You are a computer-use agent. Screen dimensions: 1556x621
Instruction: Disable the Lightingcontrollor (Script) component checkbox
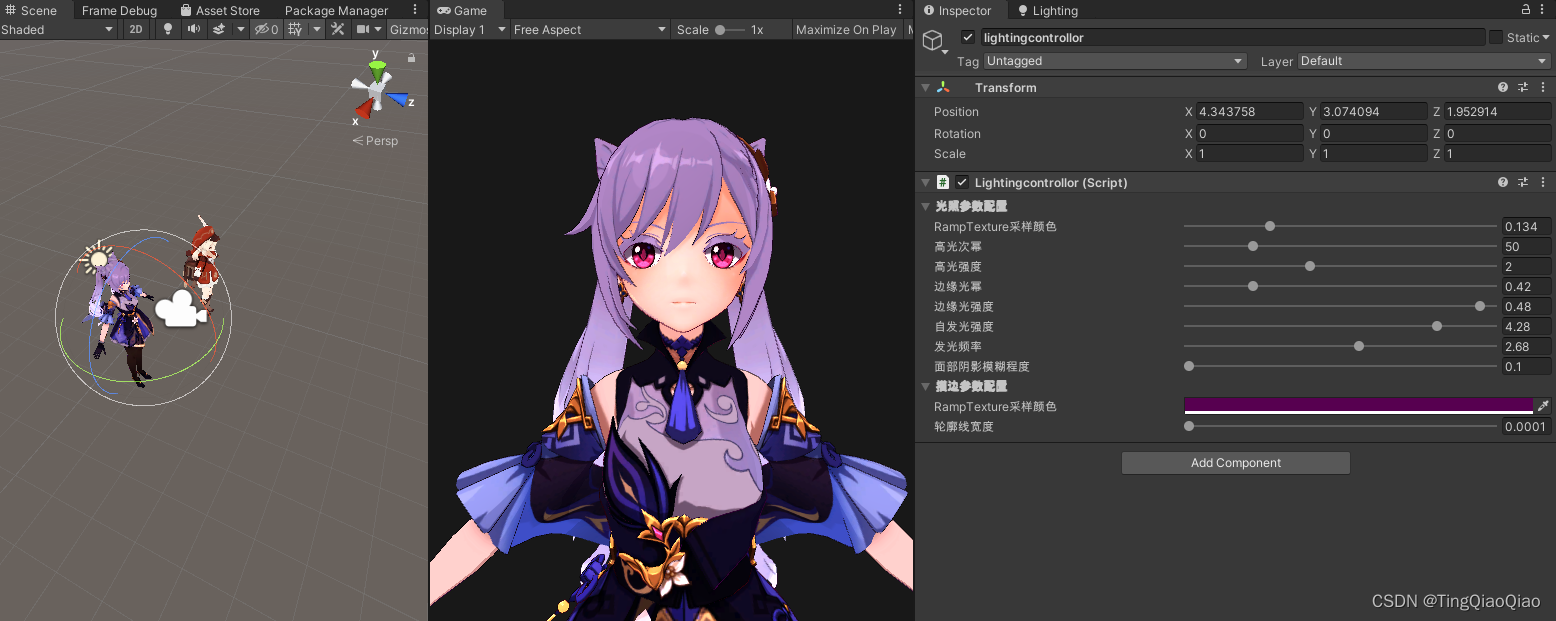pos(962,183)
